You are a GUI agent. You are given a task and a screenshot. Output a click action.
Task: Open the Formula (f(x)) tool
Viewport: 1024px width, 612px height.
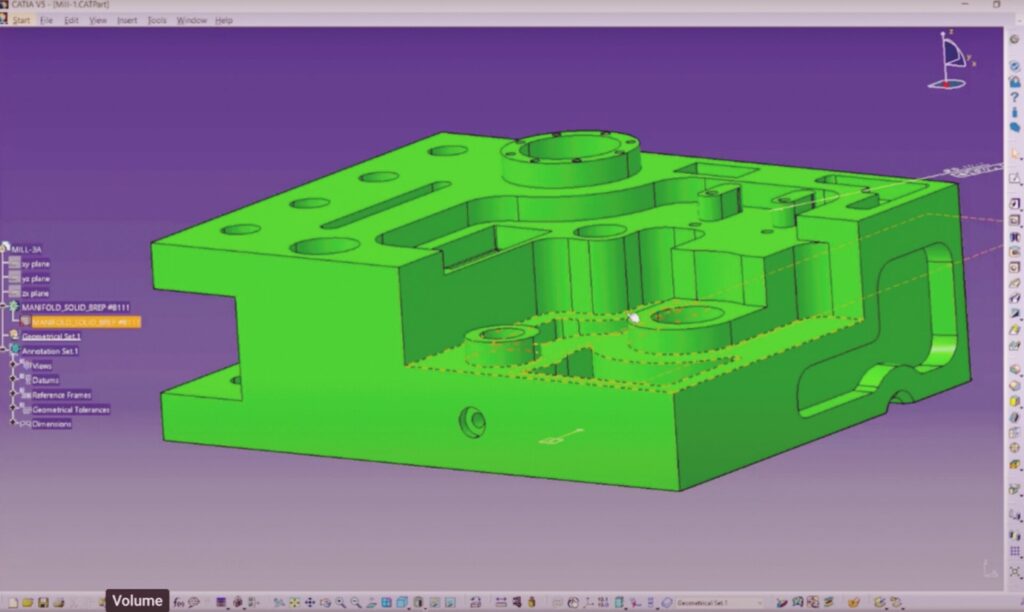click(x=179, y=602)
